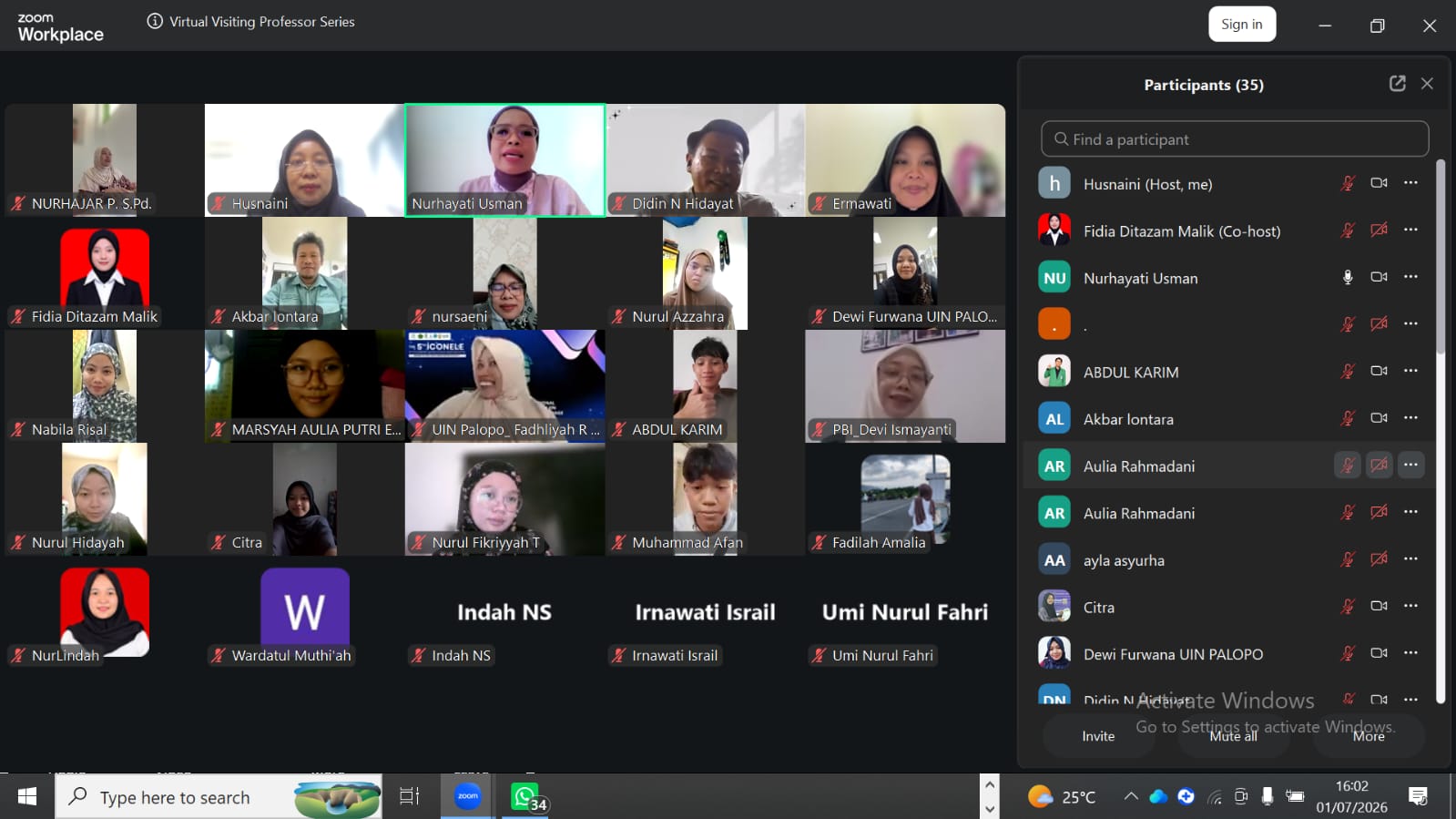Open more options for Nurhayati Usman
This screenshot has height=819, width=1456.
[x=1410, y=277]
